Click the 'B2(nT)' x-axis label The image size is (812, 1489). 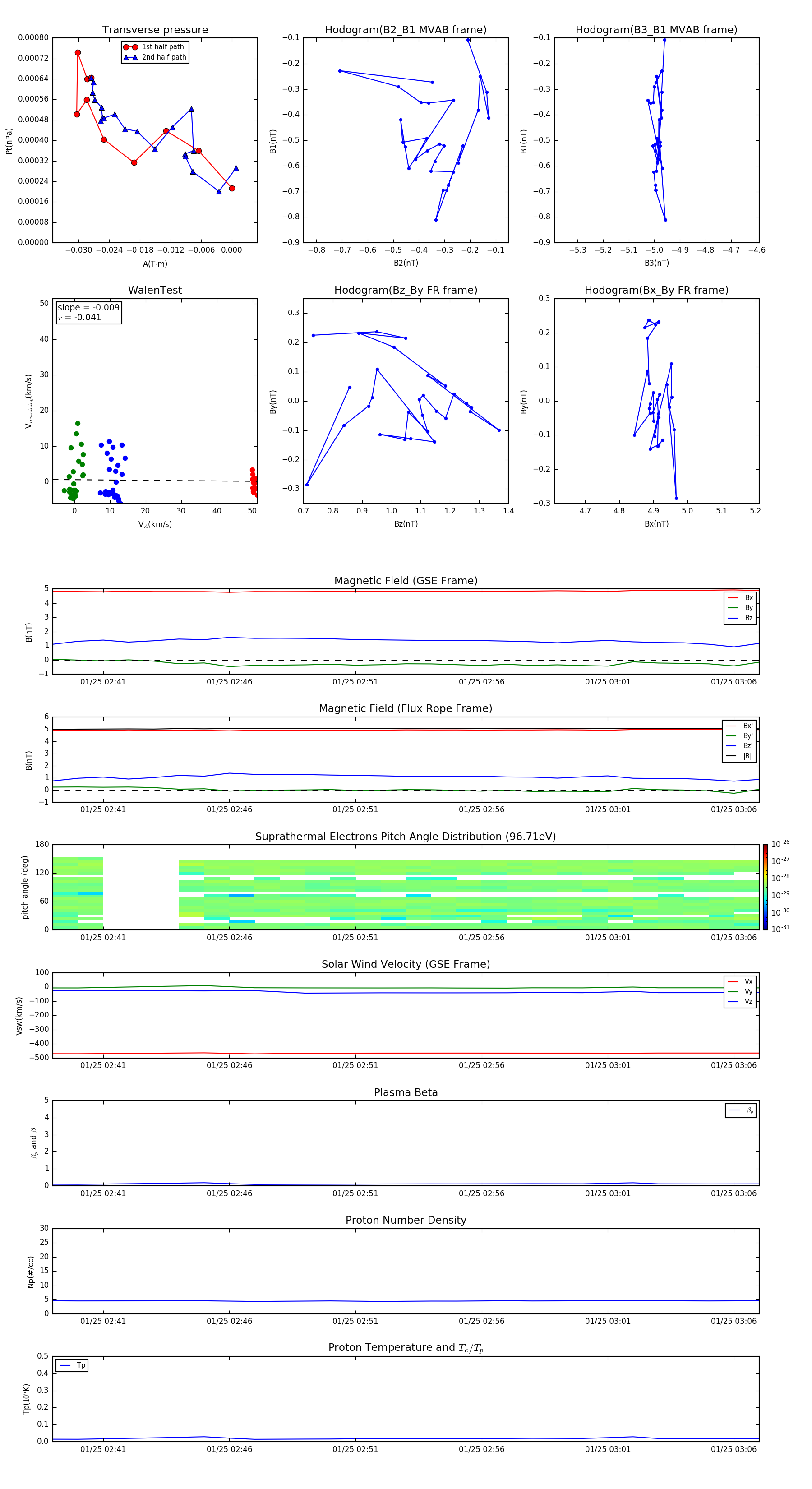pos(406,263)
